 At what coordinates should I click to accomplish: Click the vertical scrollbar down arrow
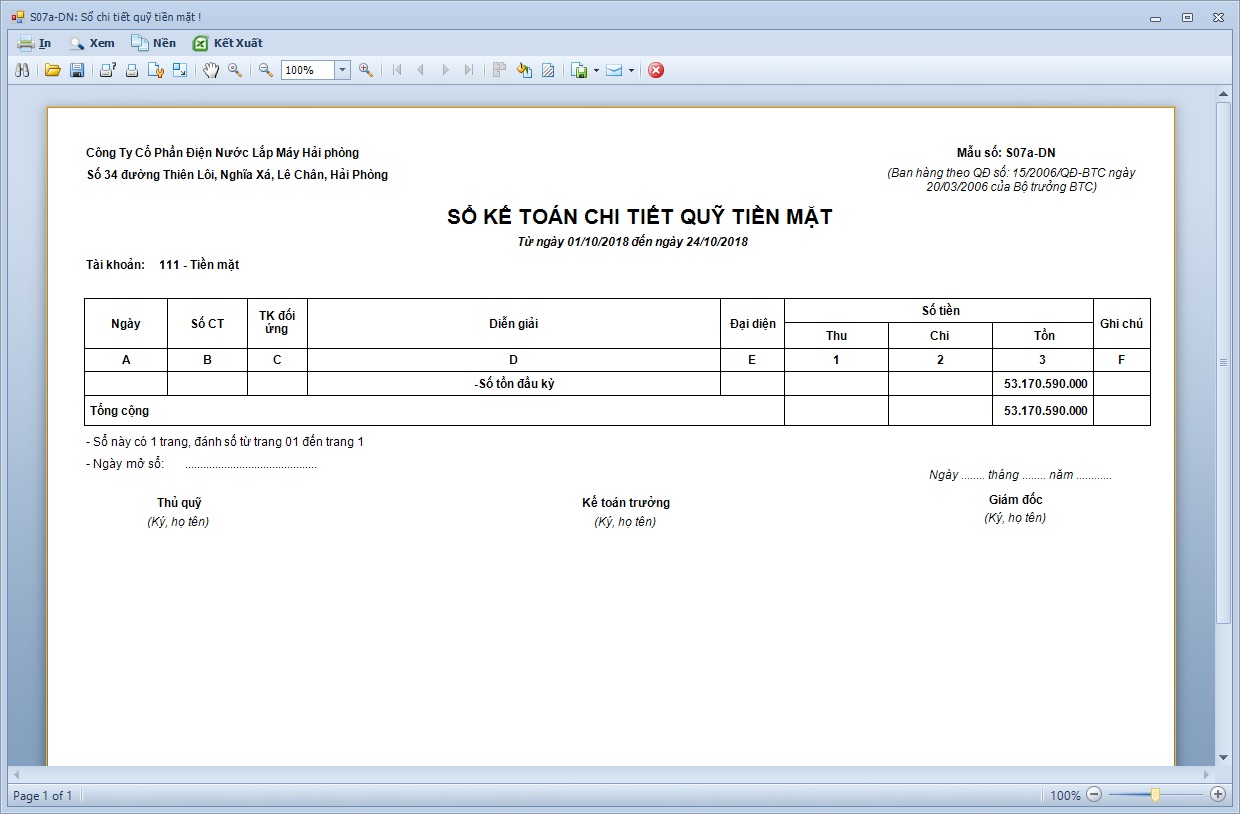point(1223,757)
